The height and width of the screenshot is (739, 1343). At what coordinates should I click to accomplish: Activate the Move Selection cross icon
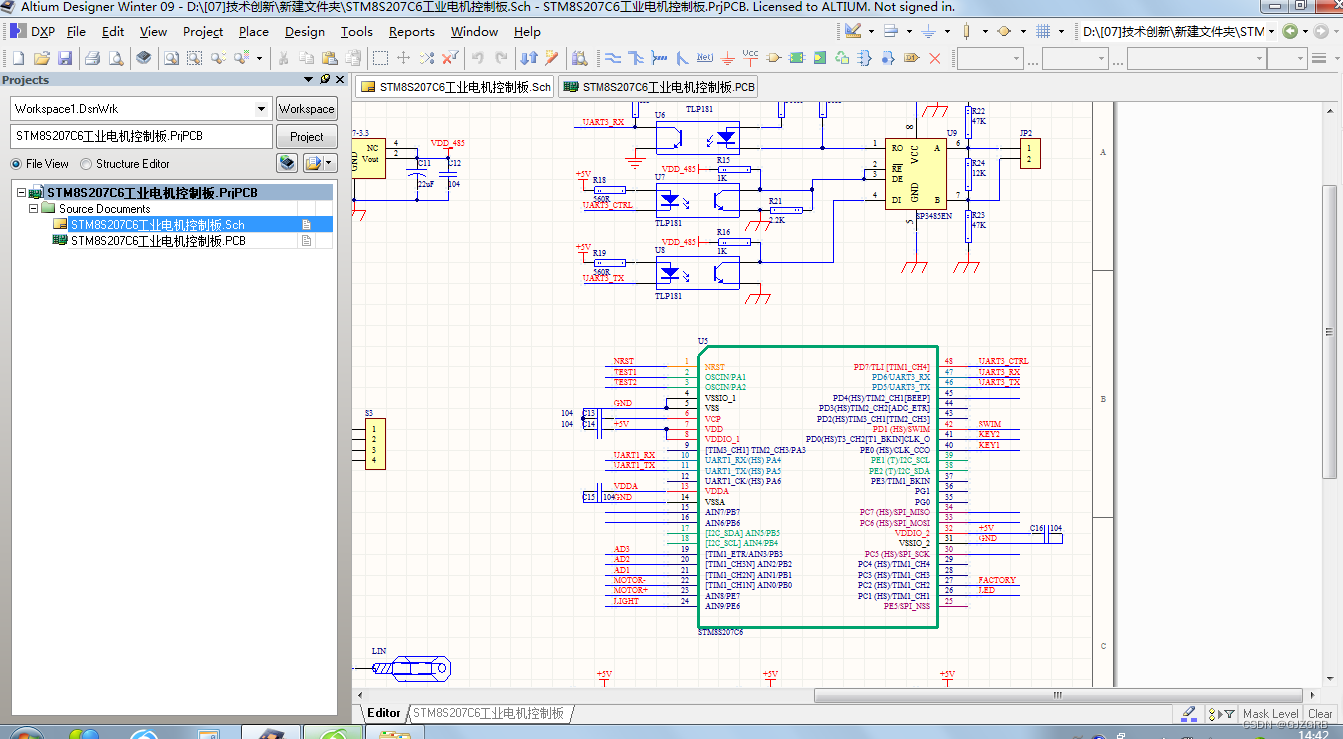403,58
